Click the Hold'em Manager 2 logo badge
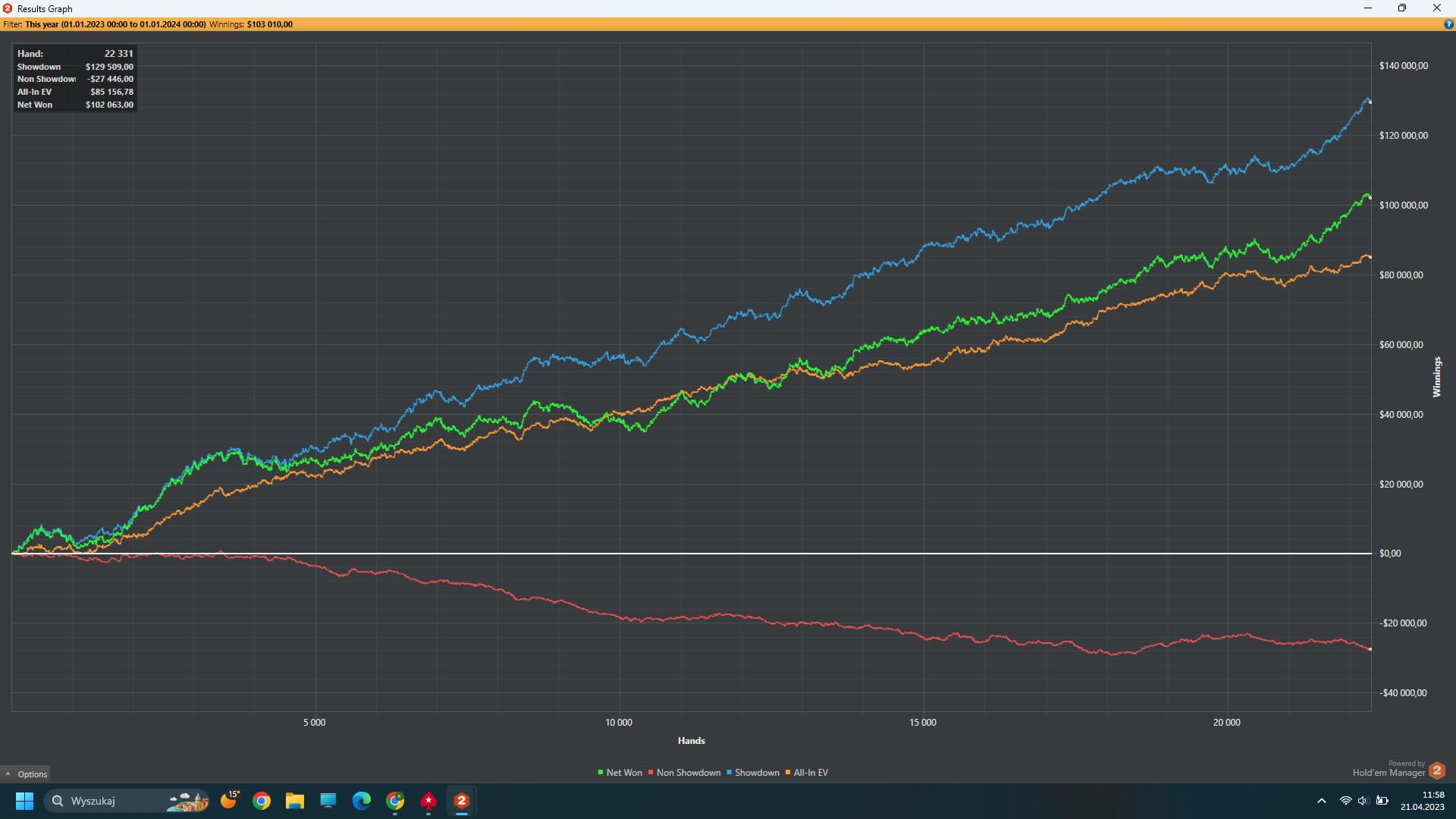Screen dimensions: 1456x819 point(1436,770)
